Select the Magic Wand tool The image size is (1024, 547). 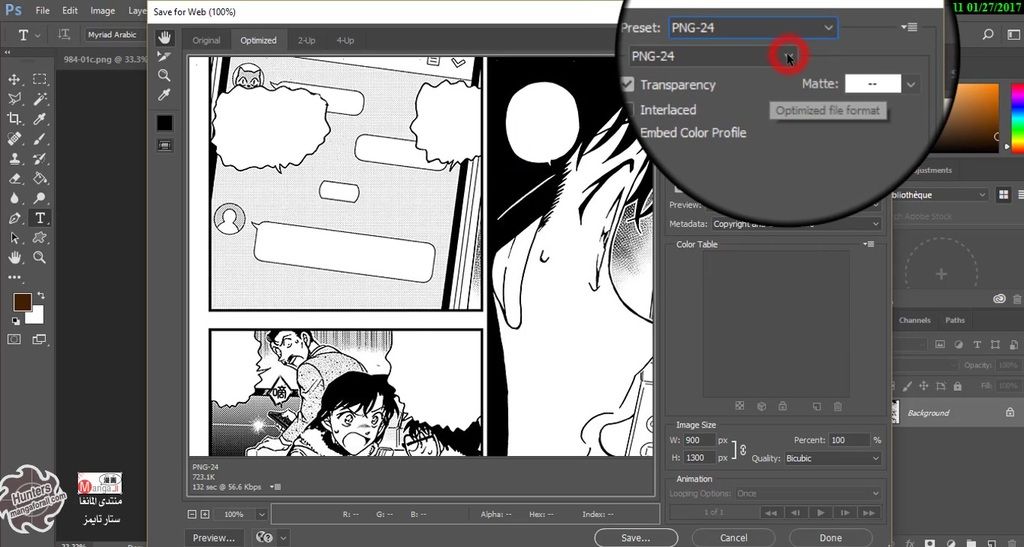point(40,99)
